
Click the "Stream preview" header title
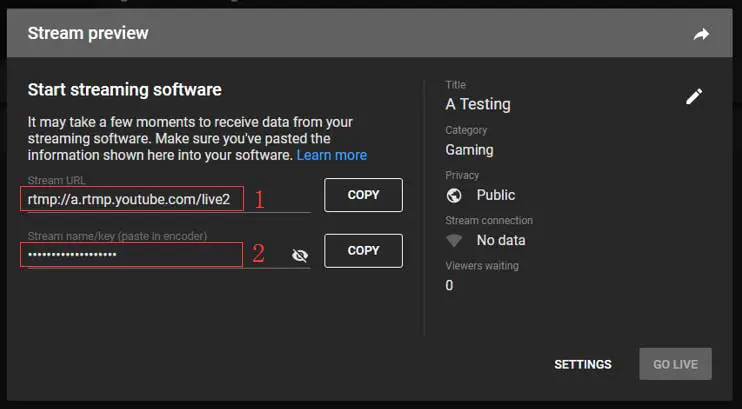click(x=88, y=34)
